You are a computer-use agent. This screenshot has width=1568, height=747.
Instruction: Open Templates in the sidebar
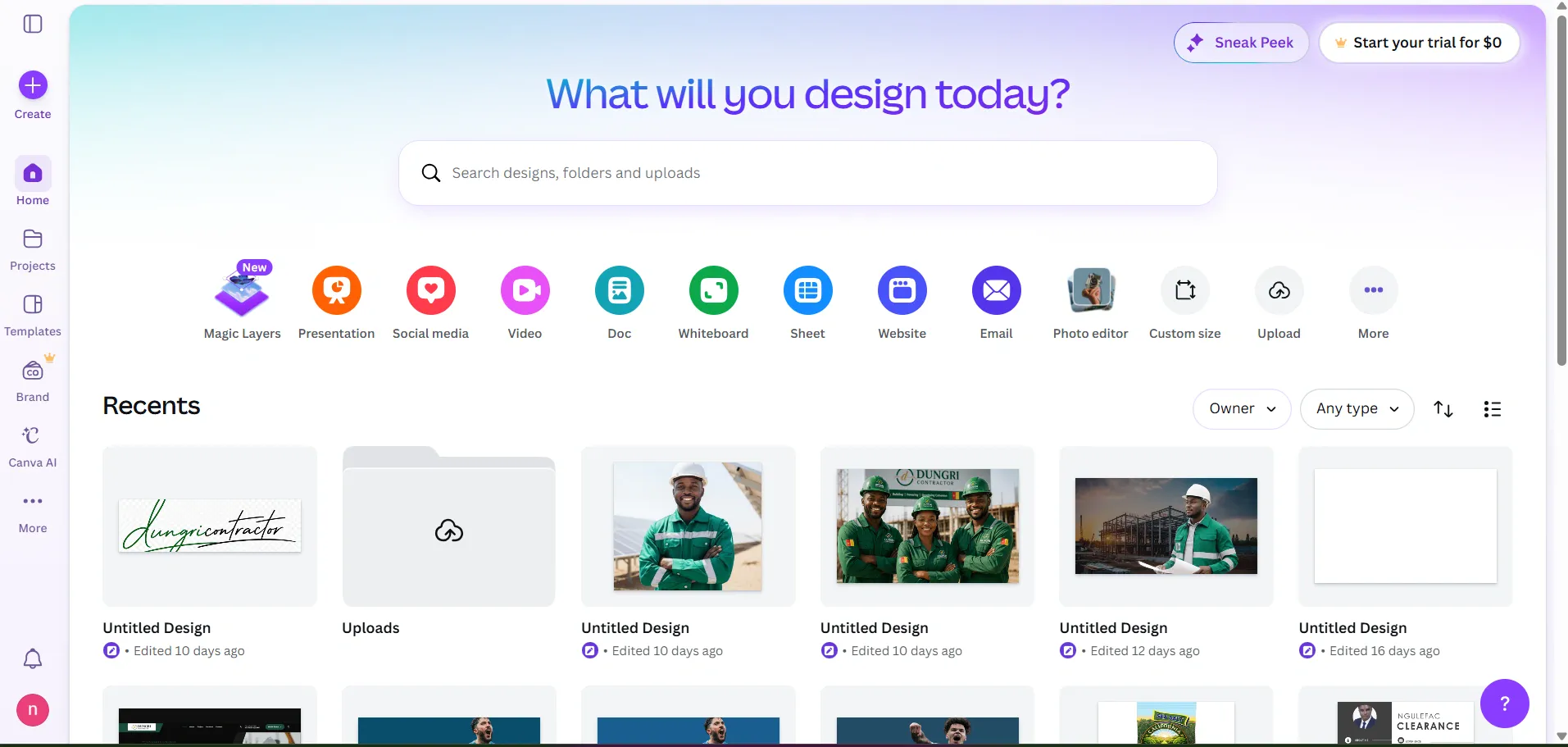coord(33,316)
